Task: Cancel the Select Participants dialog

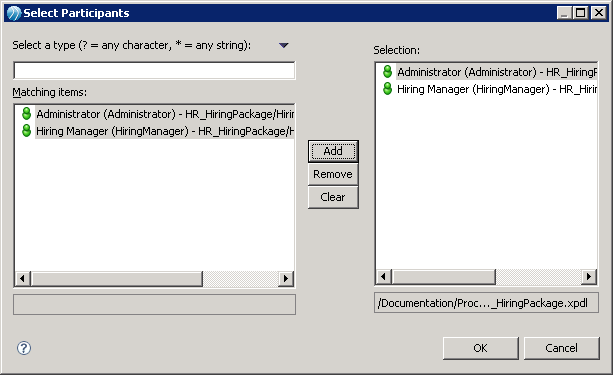Action: pos(561,348)
